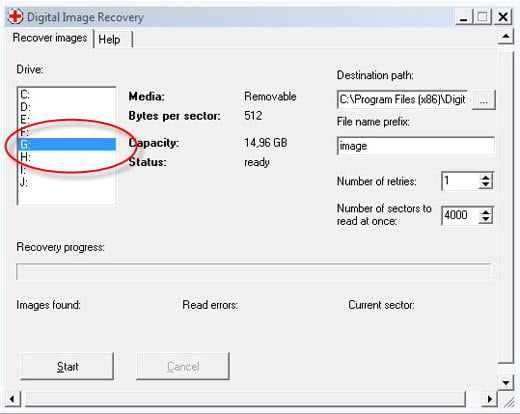This screenshot has height=414, width=520.
Task: Click the File name prefix field
Action: coord(415,146)
